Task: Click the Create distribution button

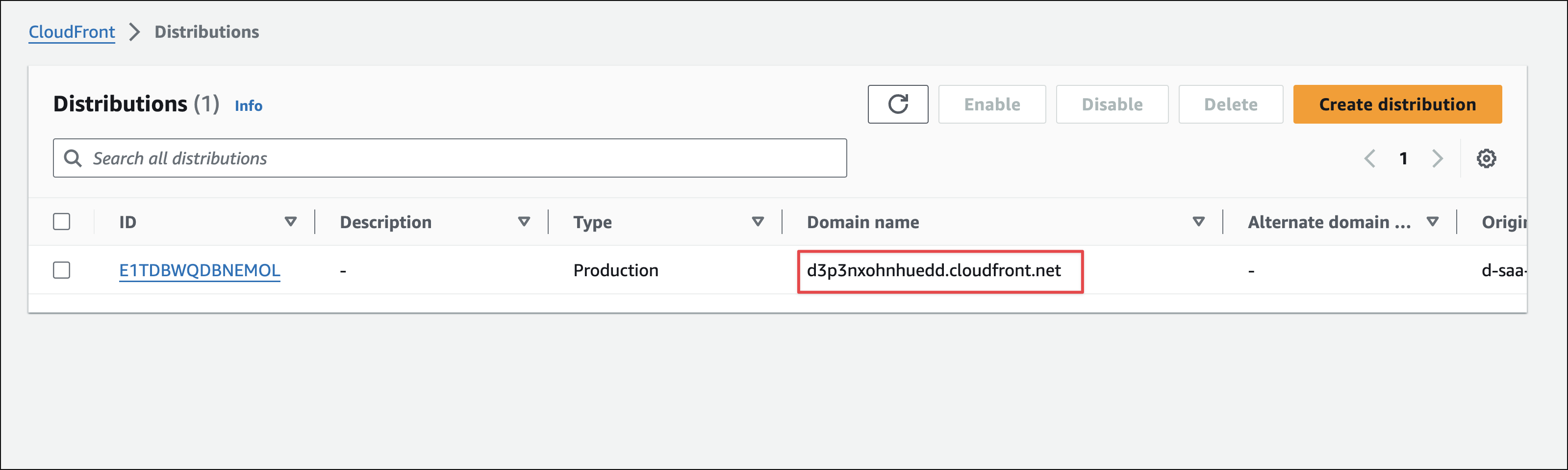Action: [x=1397, y=104]
